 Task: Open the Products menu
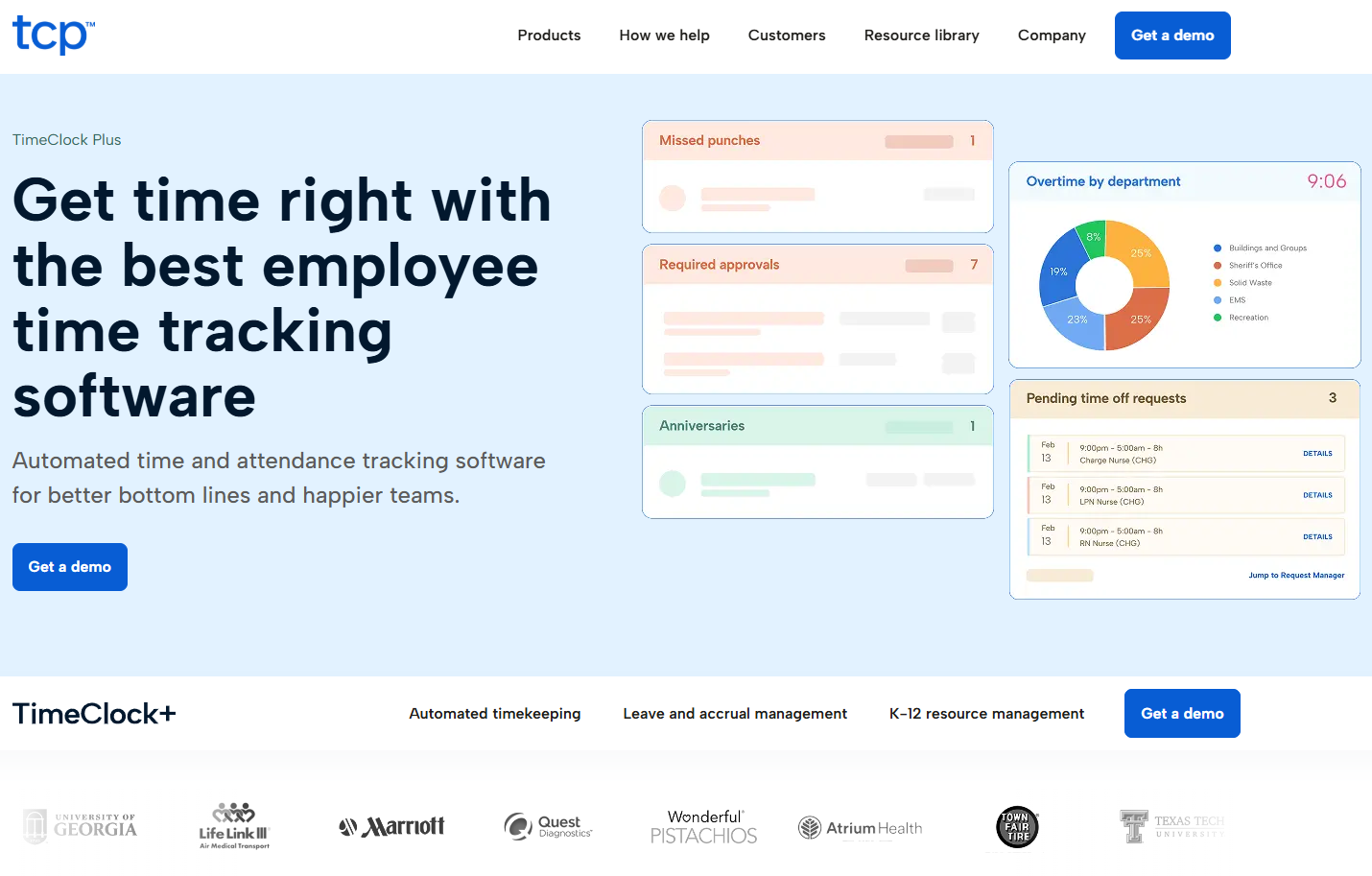549,36
